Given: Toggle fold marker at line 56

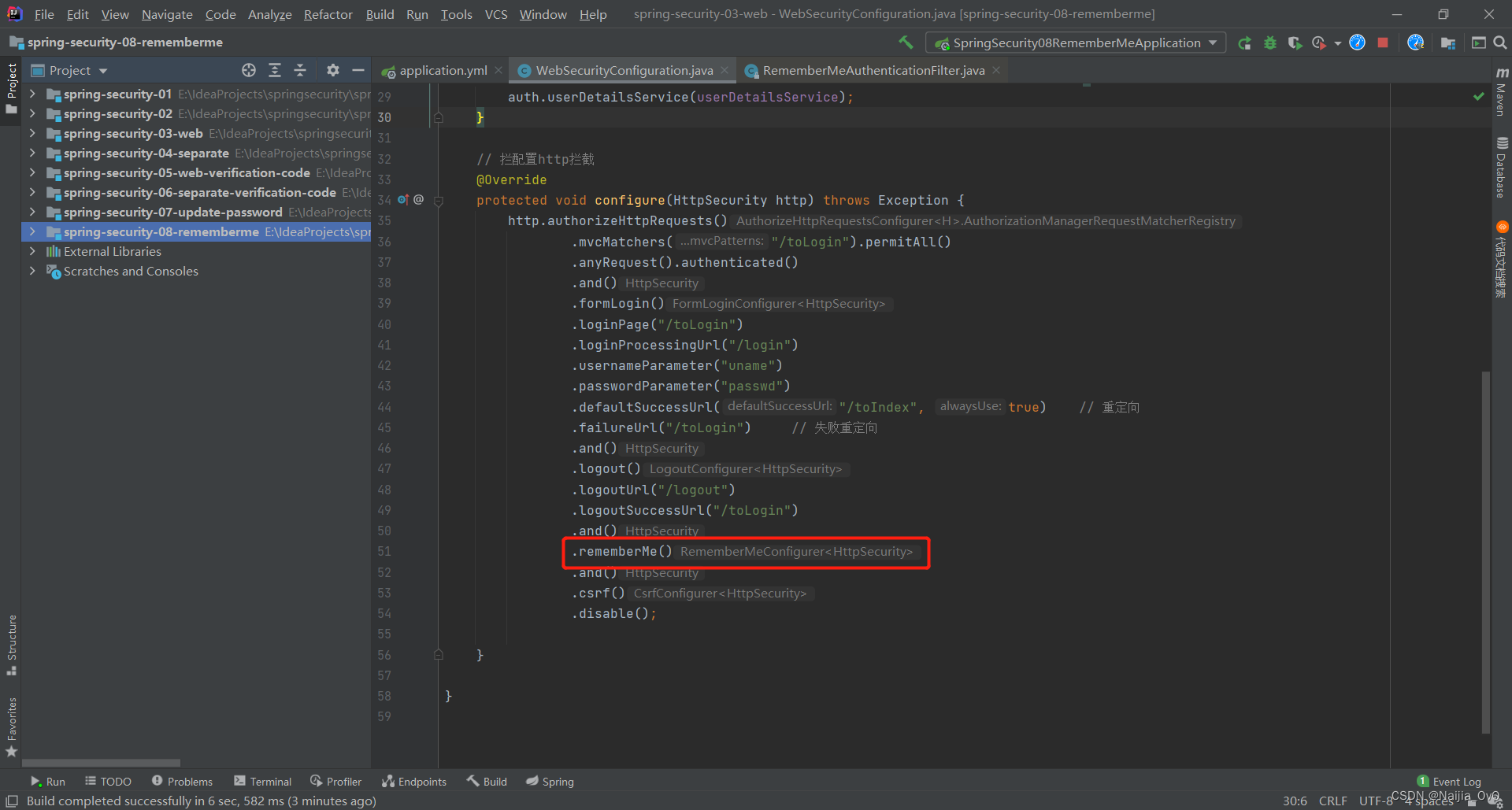Looking at the screenshot, I should pyautogui.click(x=439, y=654).
